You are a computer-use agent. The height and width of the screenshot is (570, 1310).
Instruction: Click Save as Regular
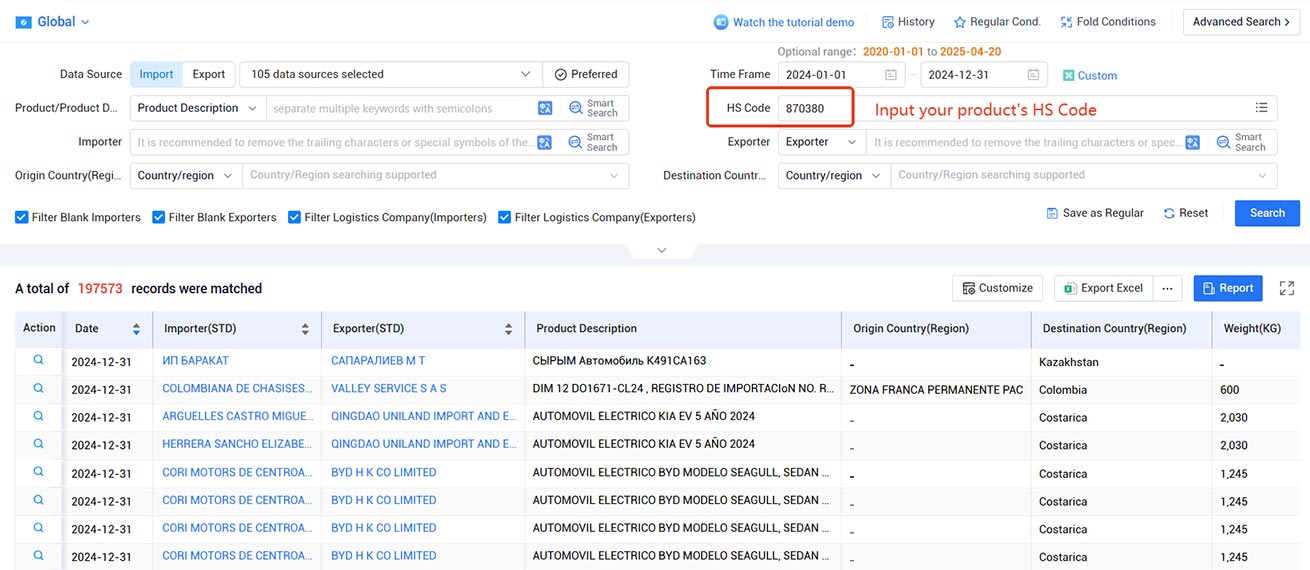click(1095, 213)
